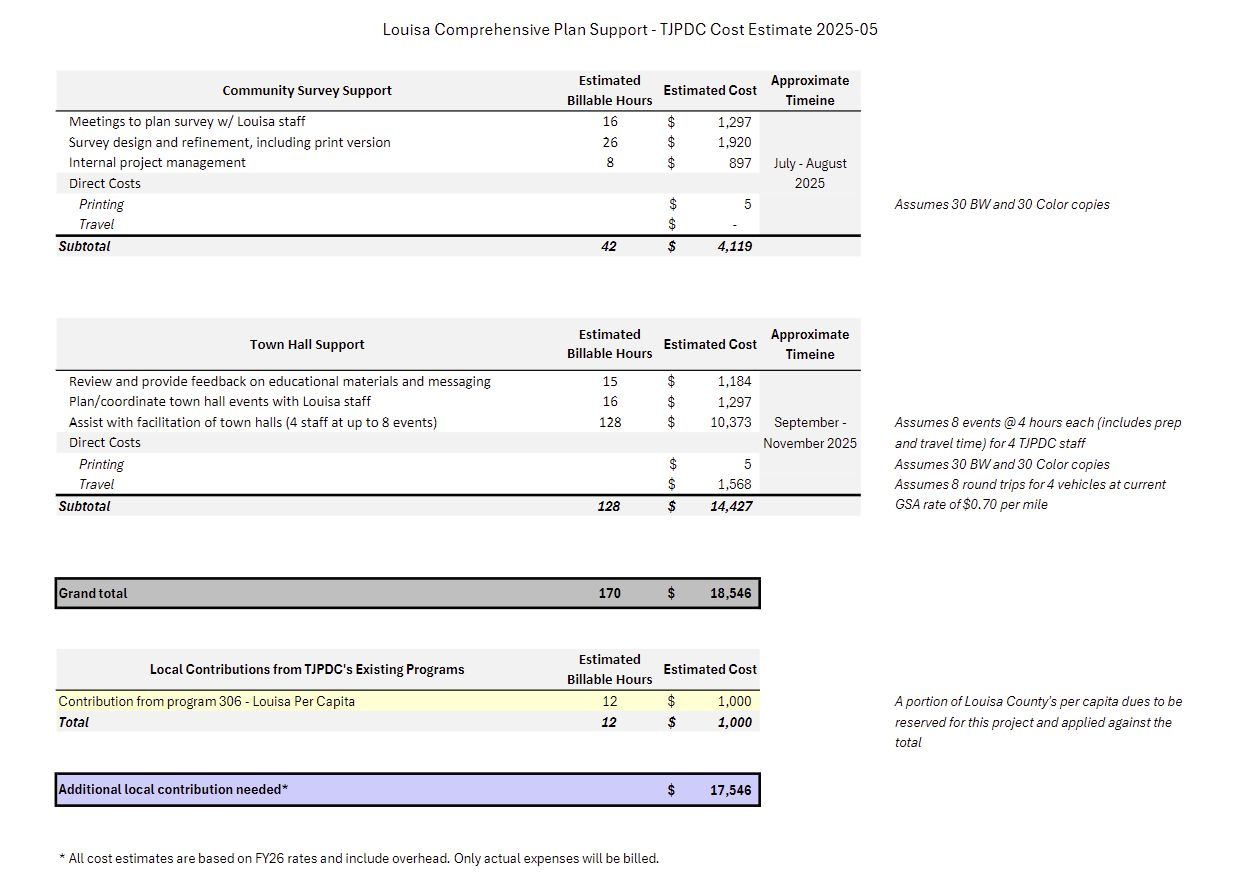
Task: Select the additional contribution amount 17,546
Action: click(731, 790)
